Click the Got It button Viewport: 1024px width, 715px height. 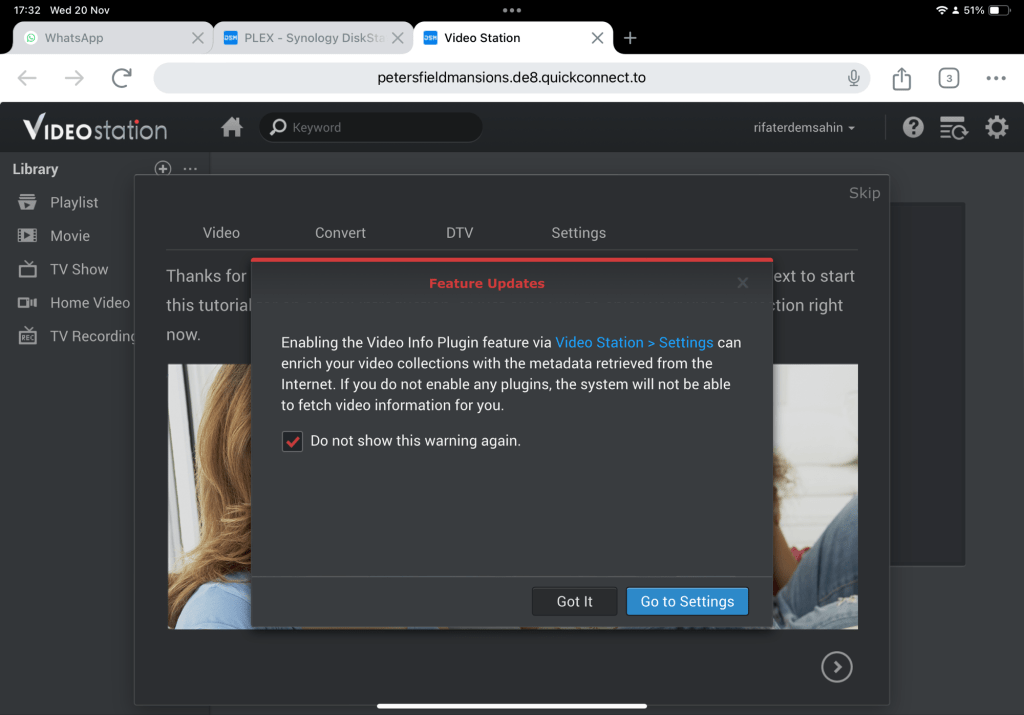pos(575,601)
